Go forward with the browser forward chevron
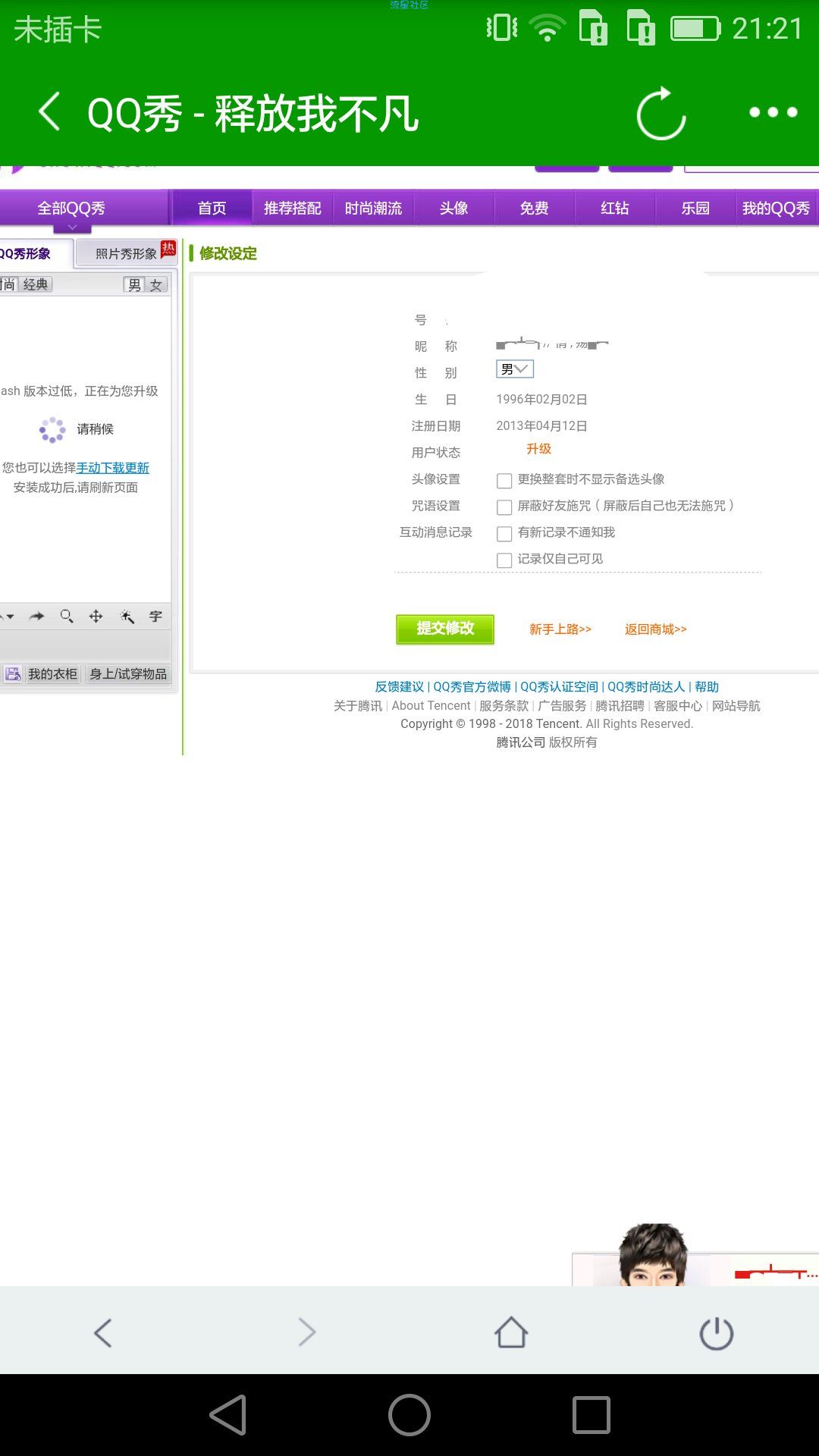819x1456 pixels. 307,1332
